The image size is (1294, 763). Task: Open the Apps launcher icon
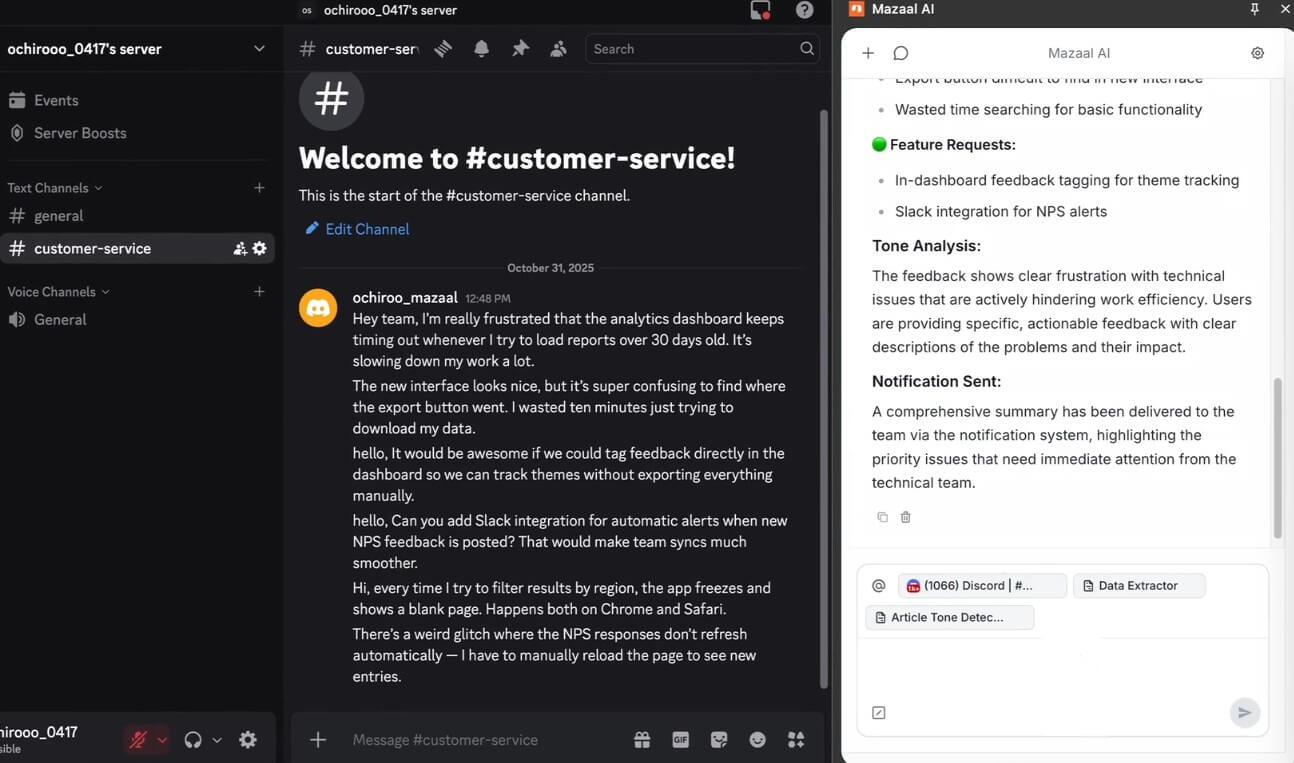point(796,740)
